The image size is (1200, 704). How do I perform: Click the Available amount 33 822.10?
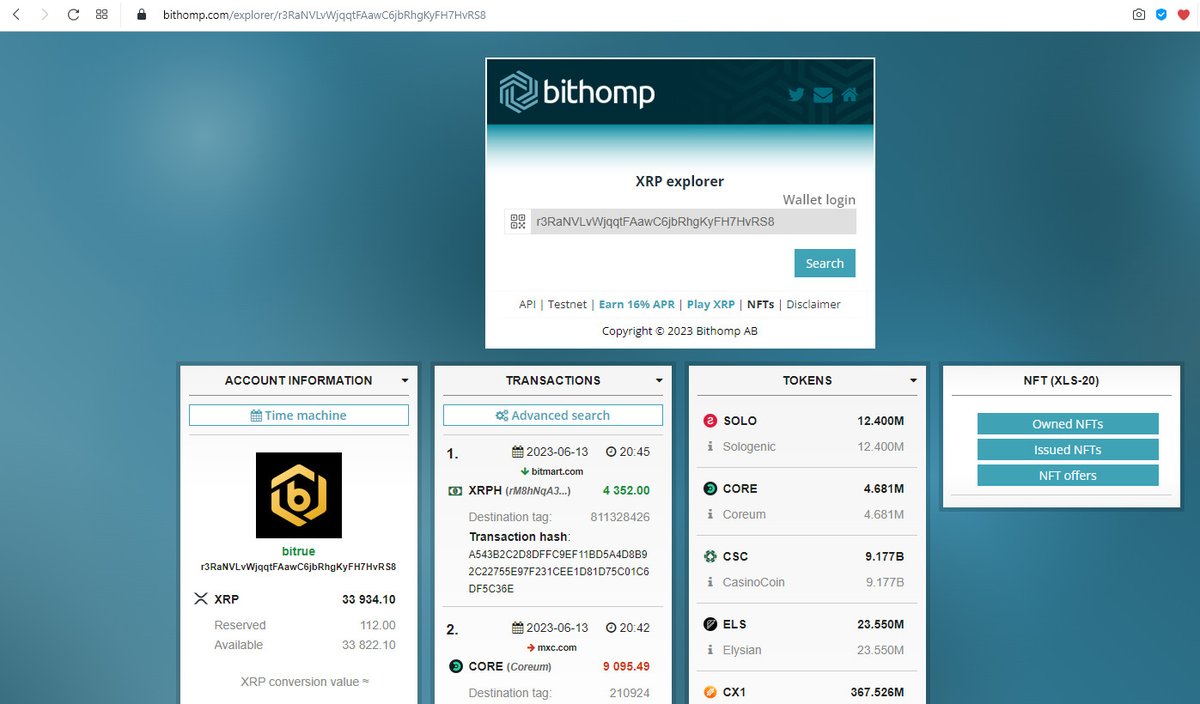(x=368, y=645)
